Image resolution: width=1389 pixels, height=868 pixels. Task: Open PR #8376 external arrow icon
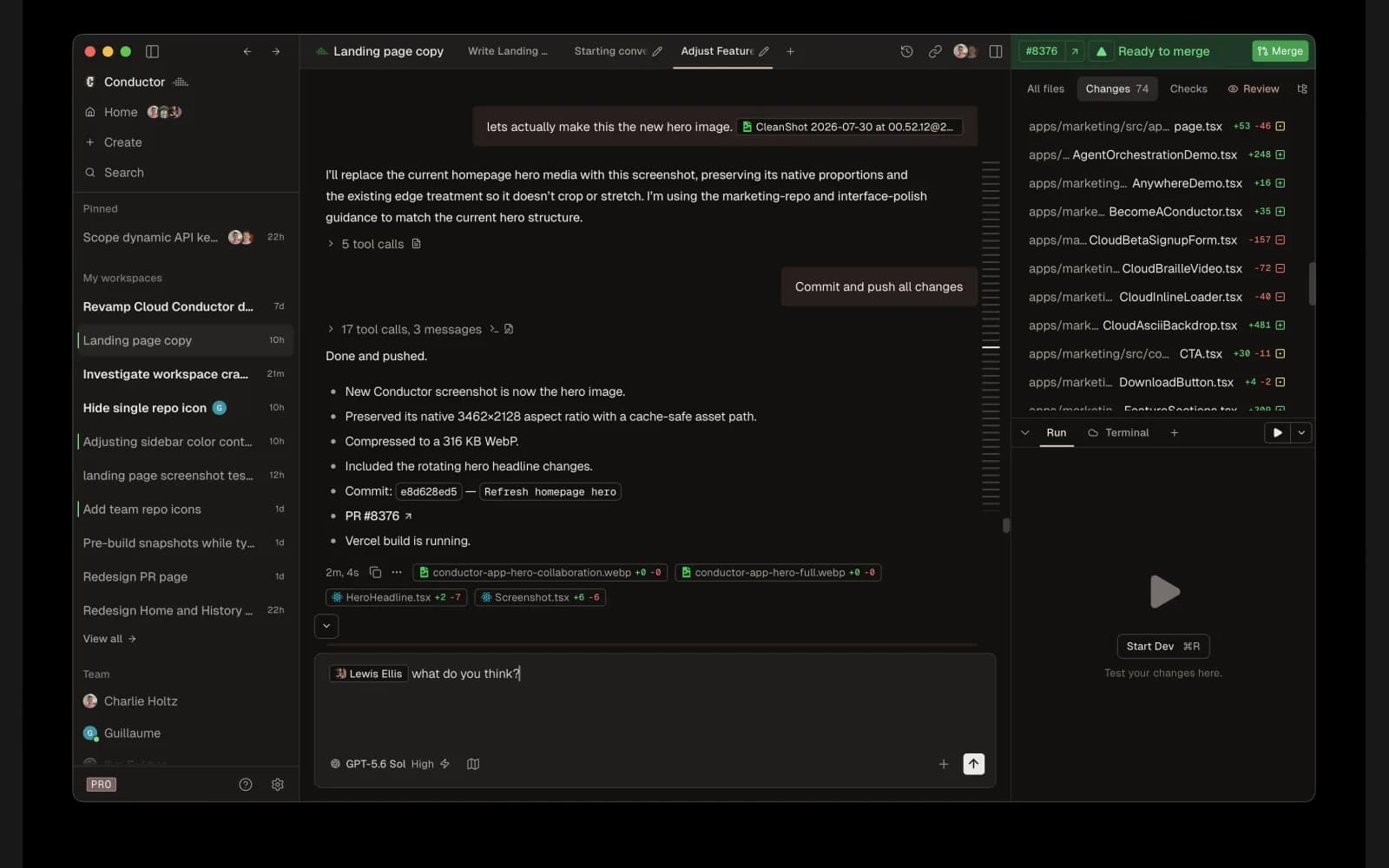[1075, 51]
